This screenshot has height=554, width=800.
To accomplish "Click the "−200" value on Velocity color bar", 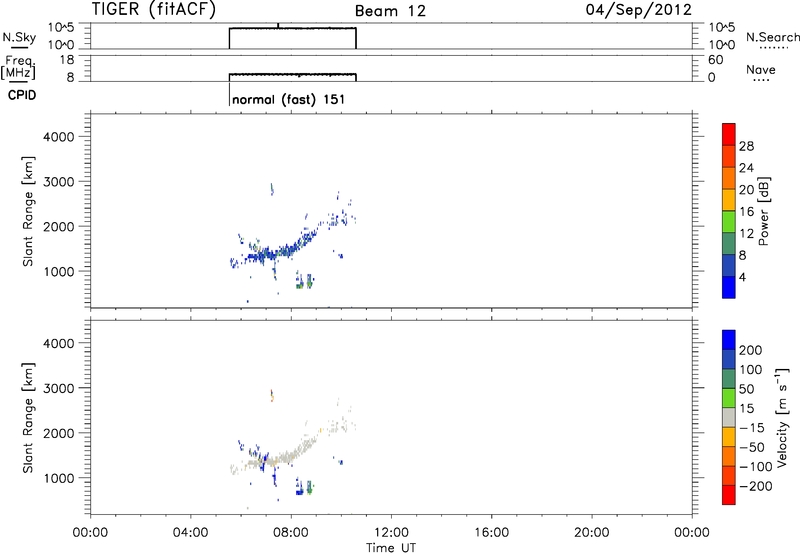I will pos(755,486).
